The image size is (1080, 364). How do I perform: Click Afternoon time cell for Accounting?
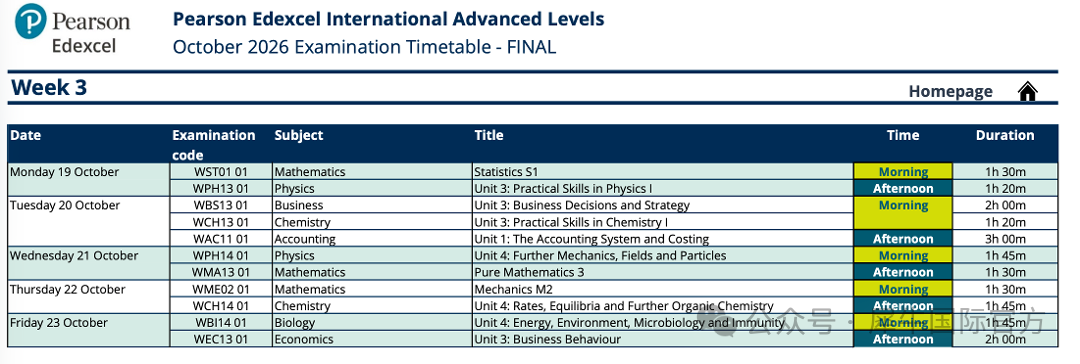[903, 239]
